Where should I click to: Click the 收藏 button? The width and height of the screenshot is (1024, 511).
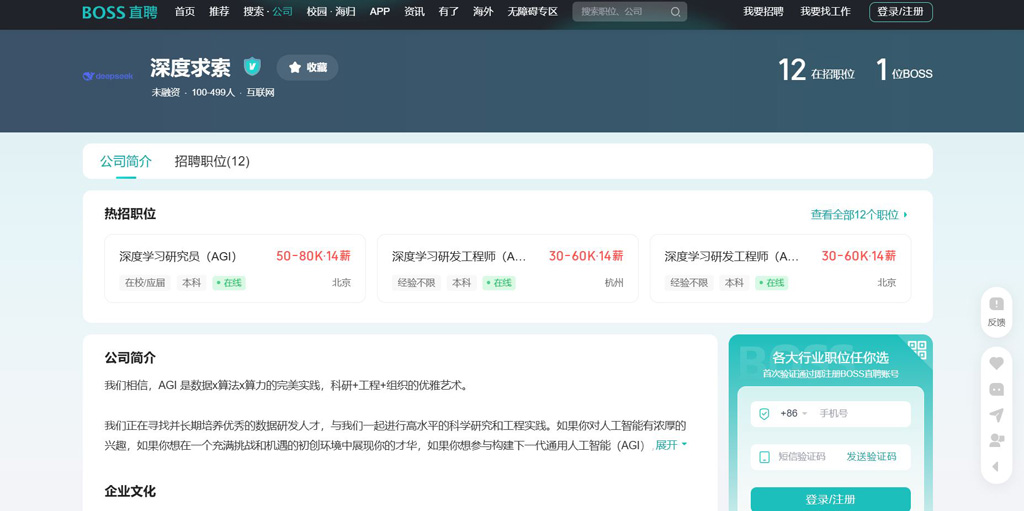tap(308, 67)
